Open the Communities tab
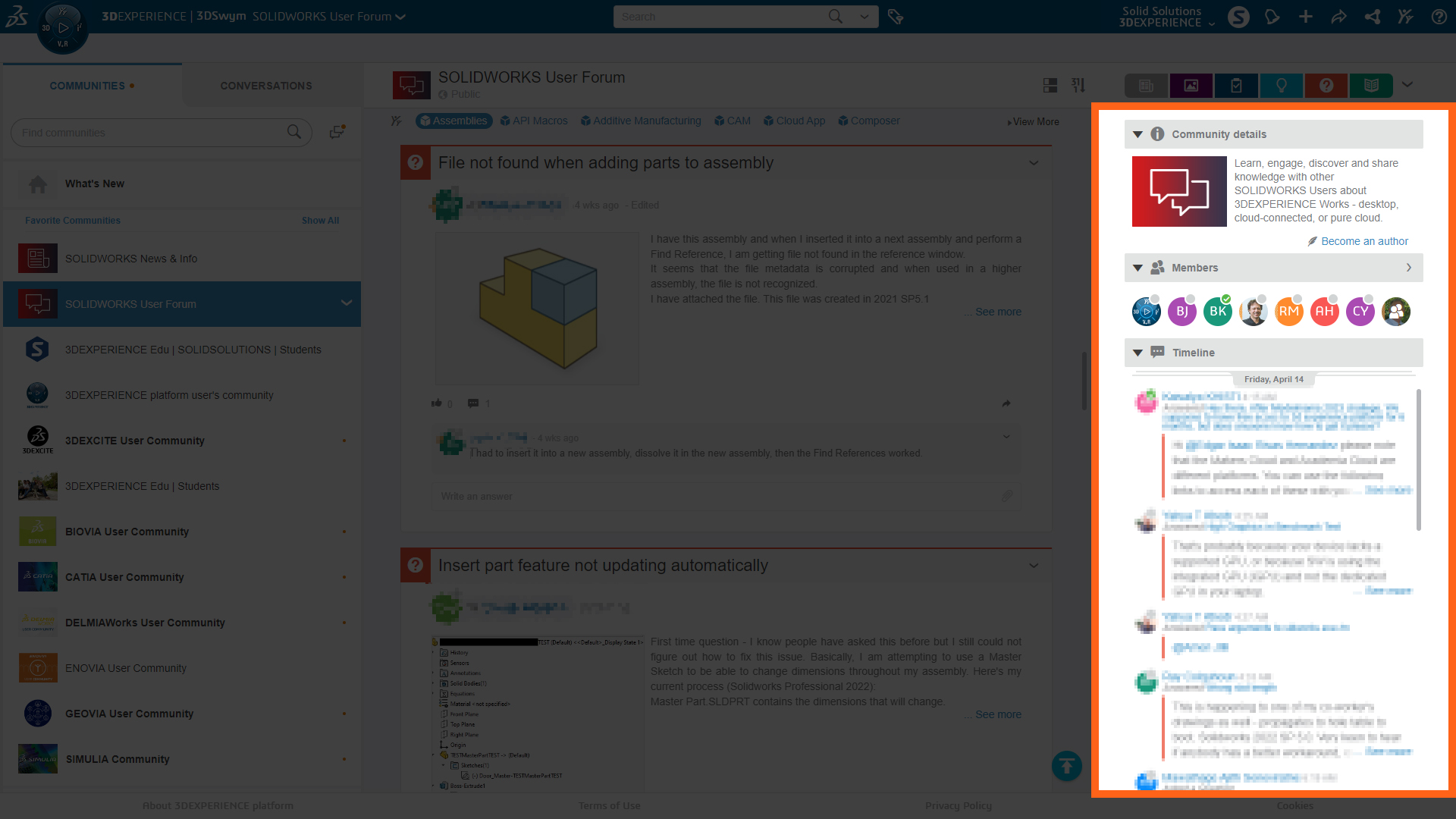The image size is (1456, 819). (x=87, y=86)
